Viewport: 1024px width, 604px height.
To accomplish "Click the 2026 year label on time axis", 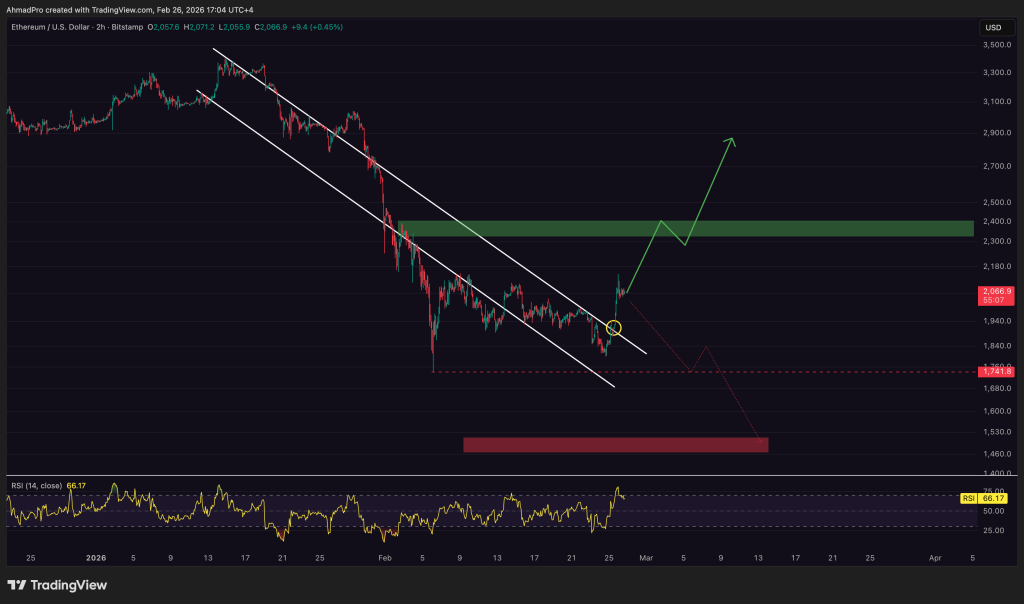I will pos(96,557).
